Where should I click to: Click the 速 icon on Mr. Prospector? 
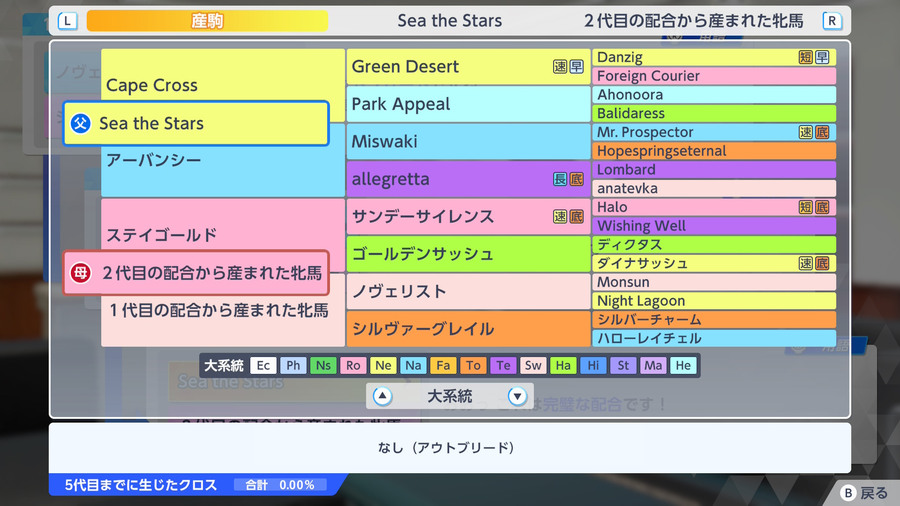806,132
